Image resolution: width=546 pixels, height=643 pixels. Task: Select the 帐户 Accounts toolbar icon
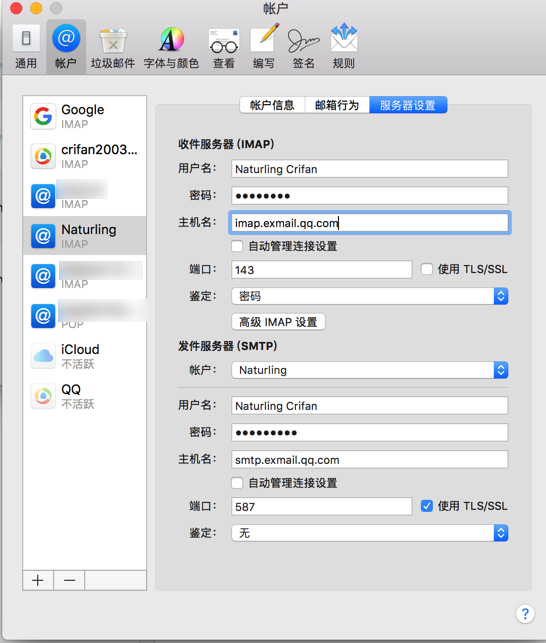pyautogui.click(x=66, y=46)
